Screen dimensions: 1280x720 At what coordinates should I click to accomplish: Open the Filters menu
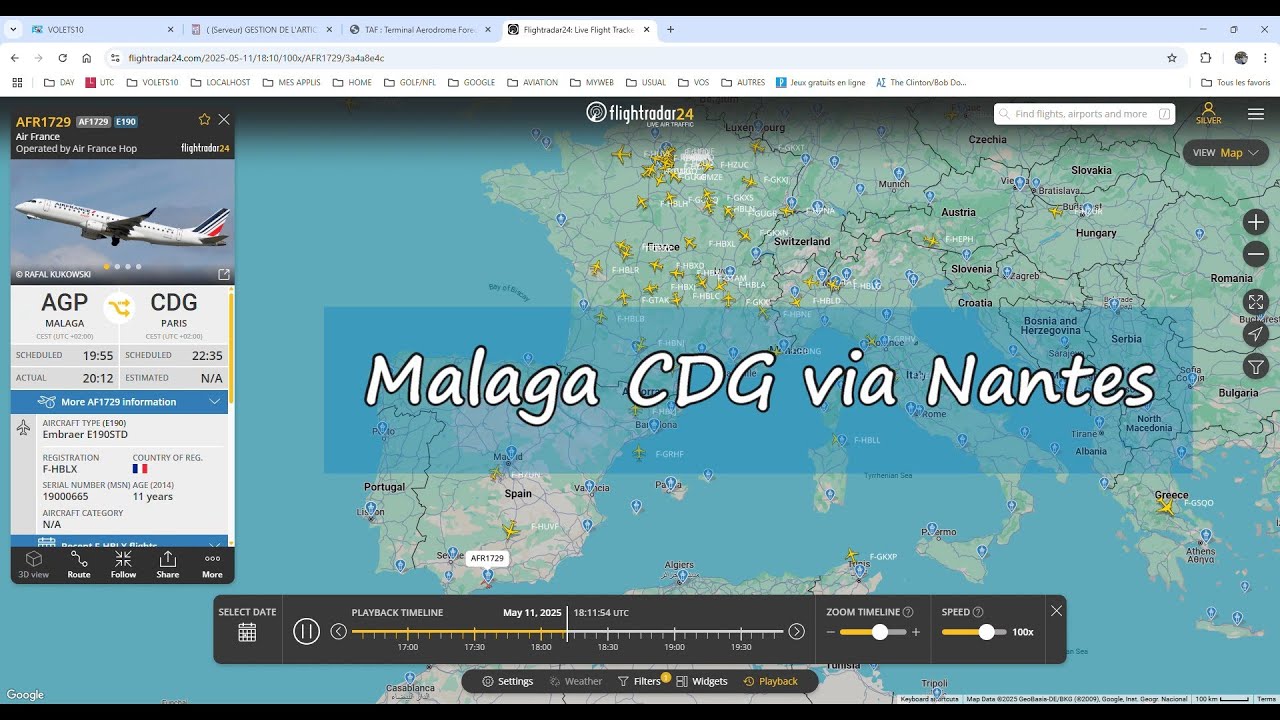pyautogui.click(x=640, y=681)
